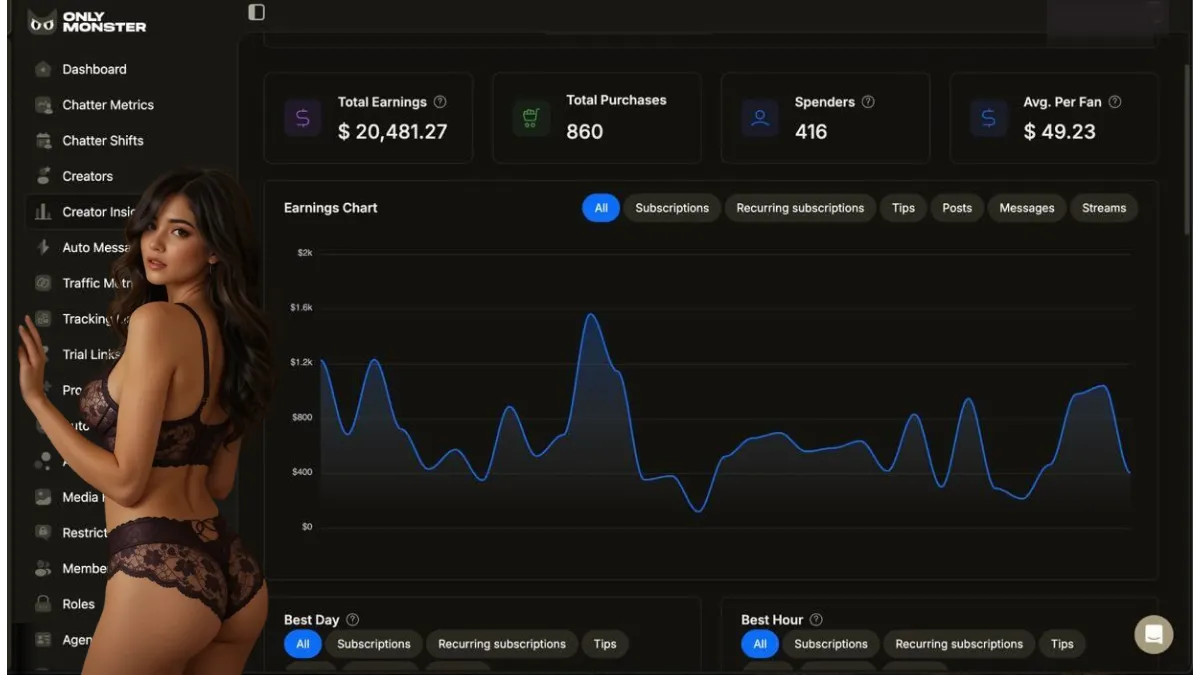
Task: Filter Best Day by Subscriptions
Action: (x=374, y=644)
